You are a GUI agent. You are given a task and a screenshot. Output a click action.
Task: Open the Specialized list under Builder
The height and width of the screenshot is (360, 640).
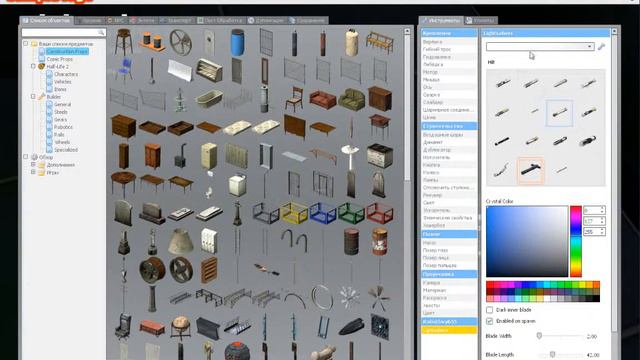[x=66, y=150]
